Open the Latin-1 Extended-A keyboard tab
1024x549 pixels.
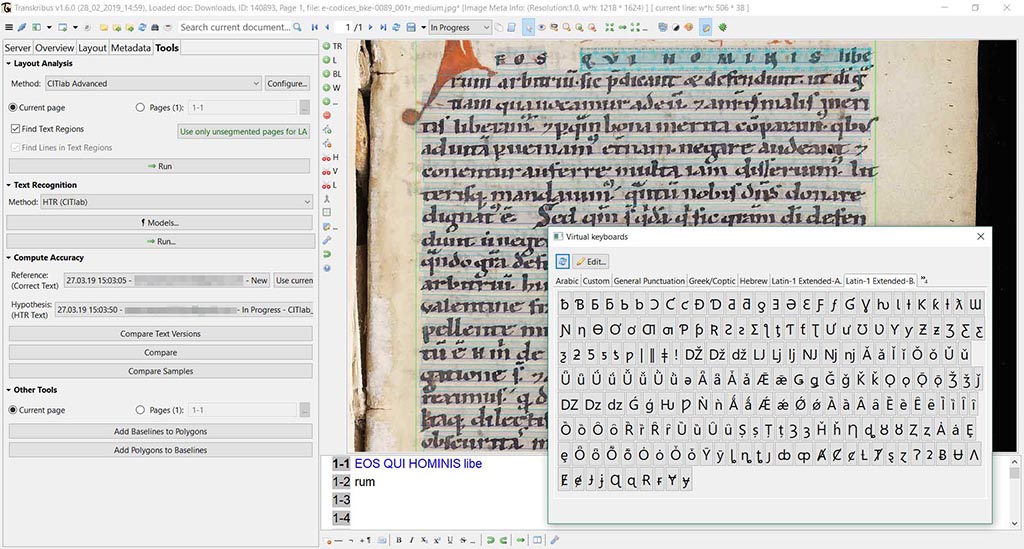pos(807,281)
